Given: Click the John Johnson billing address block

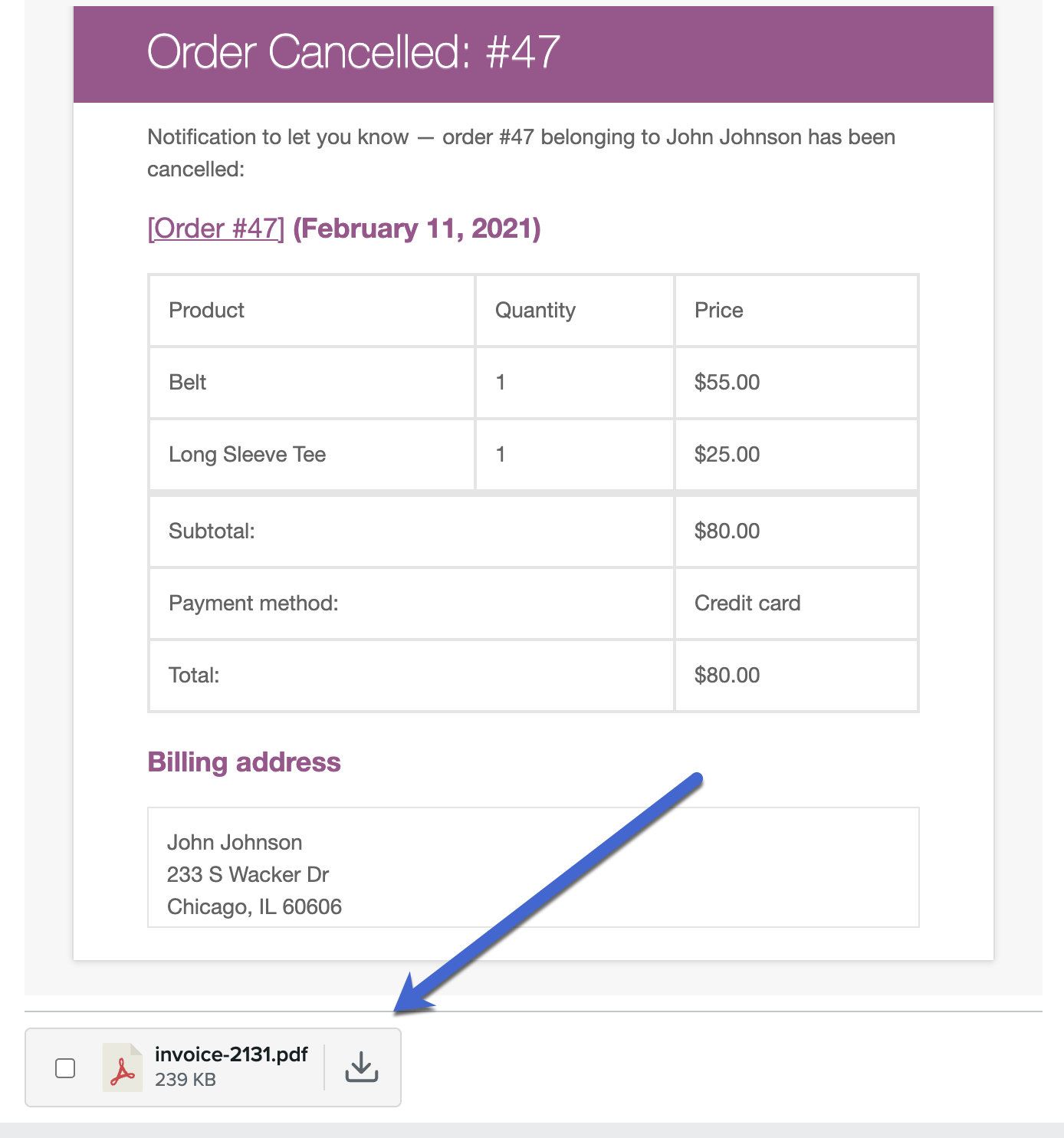Looking at the screenshot, I should [x=255, y=873].
